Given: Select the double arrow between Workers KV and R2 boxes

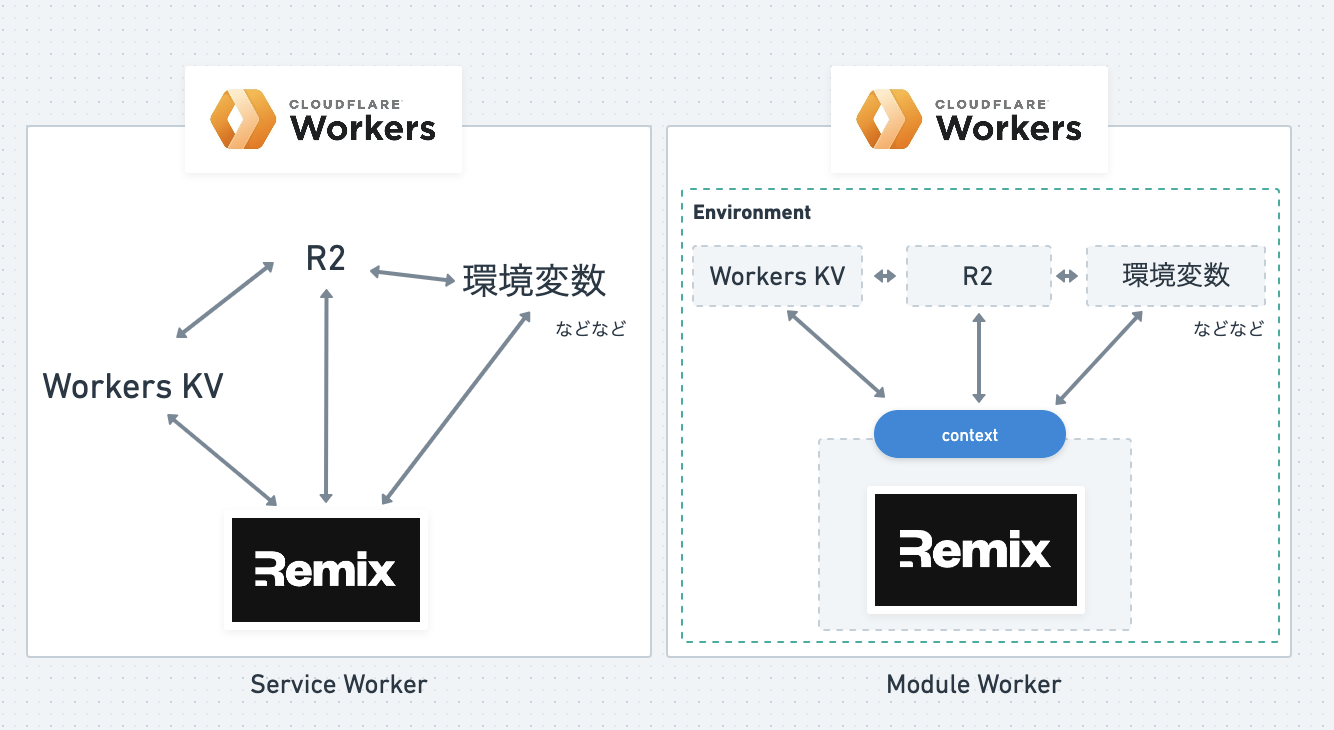Looking at the screenshot, I should [885, 277].
